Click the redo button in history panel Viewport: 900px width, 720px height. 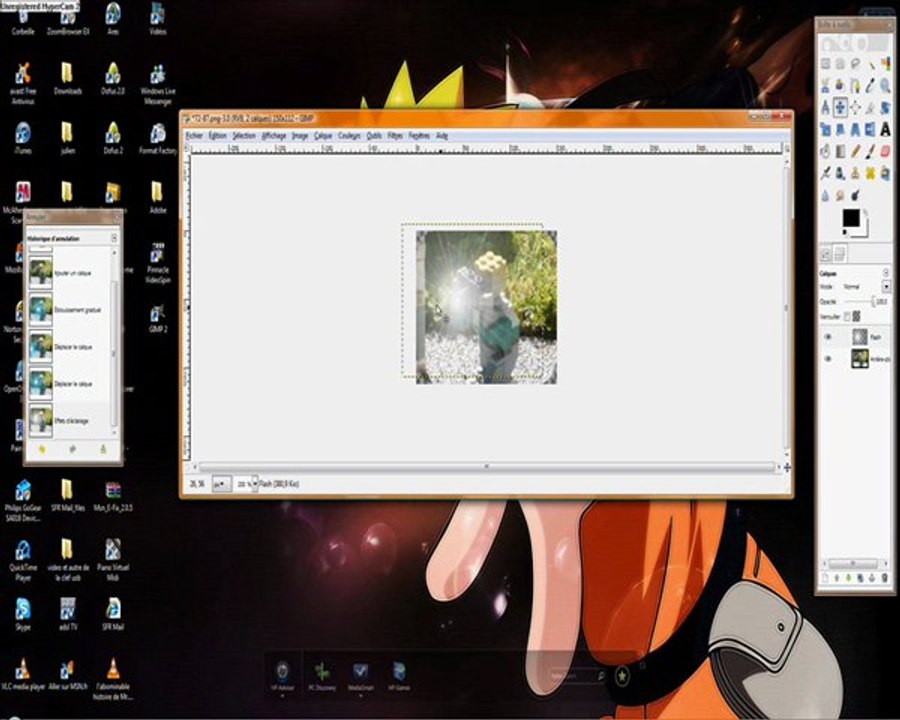(x=72, y=450)
